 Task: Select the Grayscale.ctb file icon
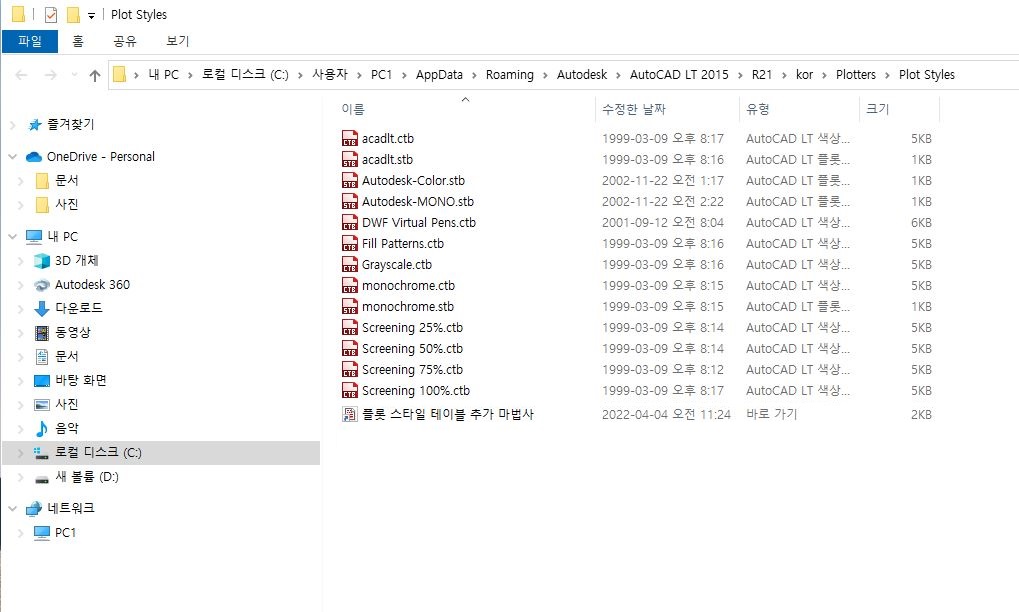click(350, 264)
